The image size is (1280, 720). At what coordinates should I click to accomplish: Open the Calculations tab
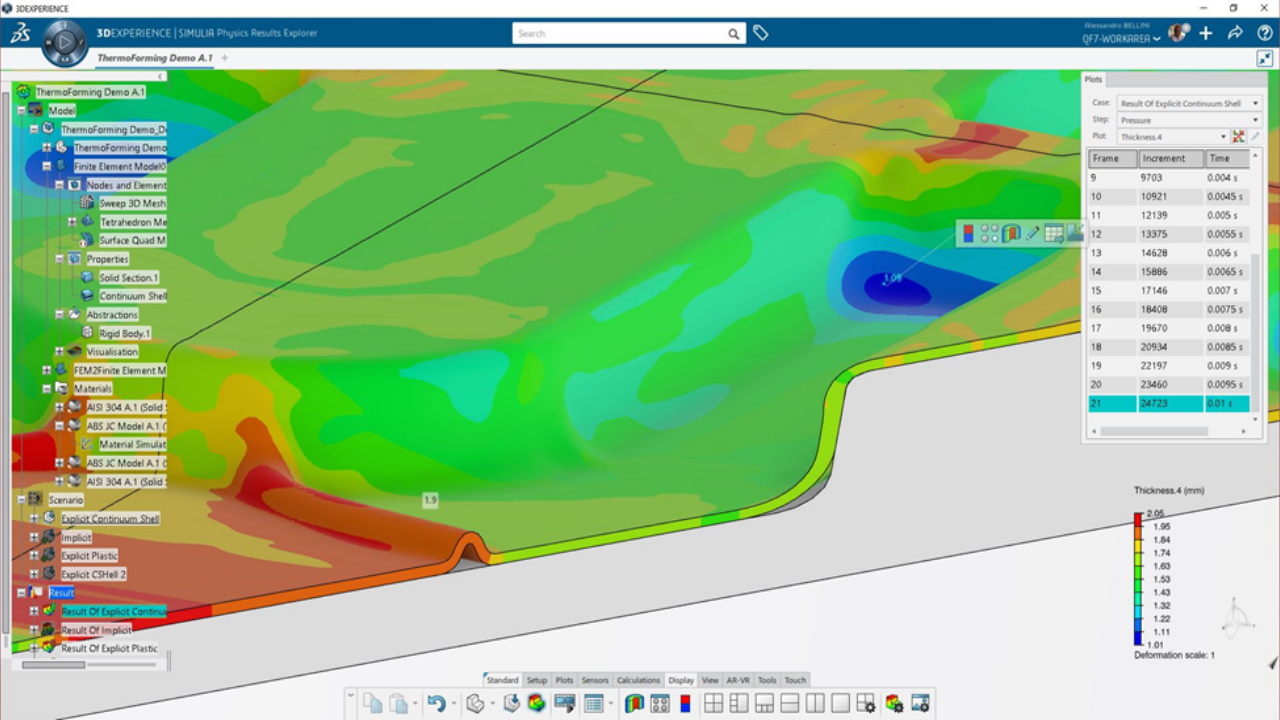(x=638, y=680)
